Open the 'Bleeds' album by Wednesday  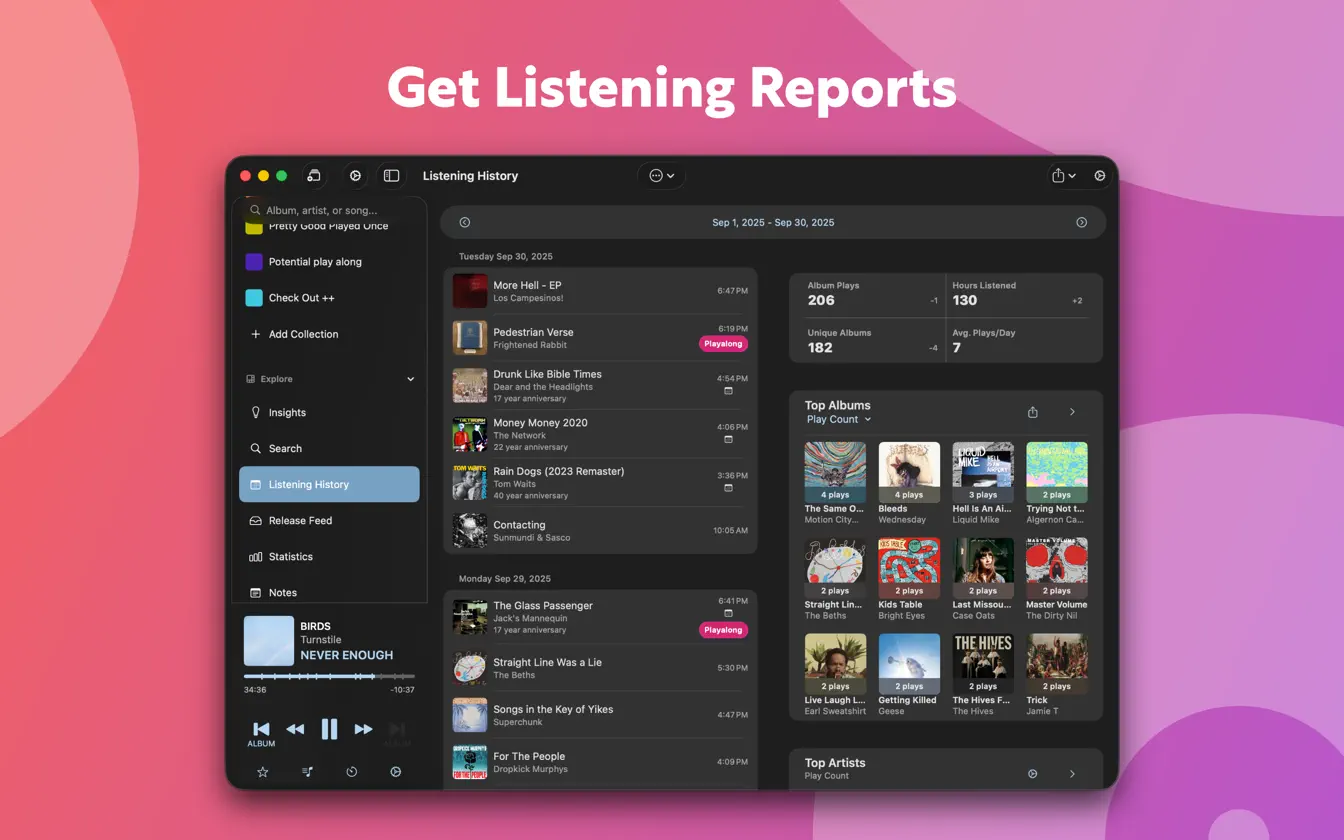(x=909, y=483)
